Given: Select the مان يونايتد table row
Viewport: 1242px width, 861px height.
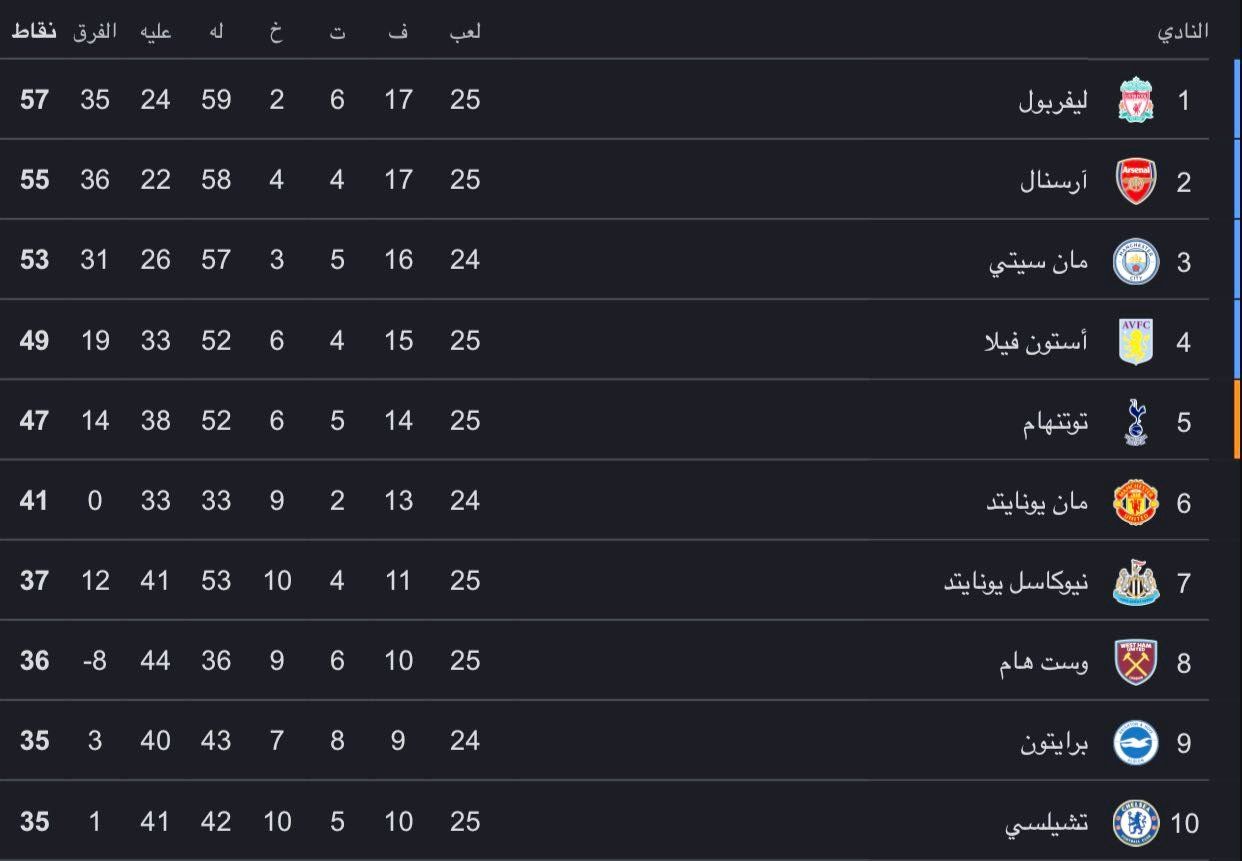Looking at the screenshot, I should [x=620, y=500].
